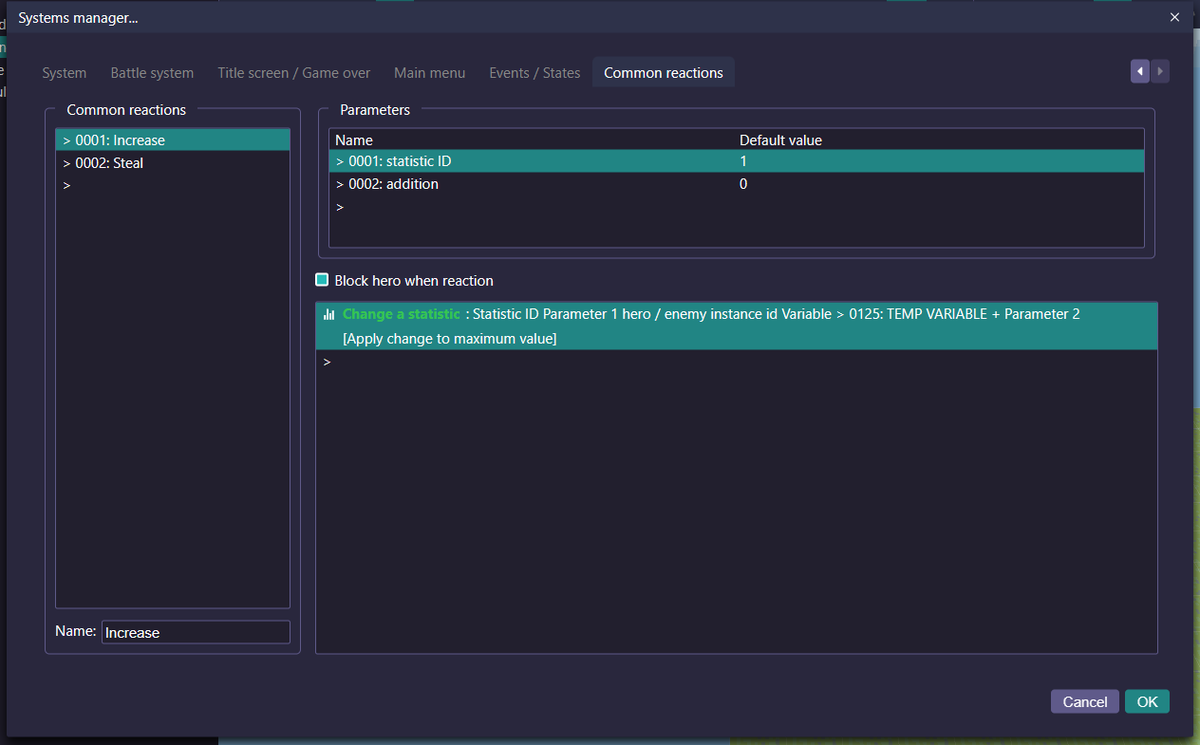1200x745 pixels.
Task: Select the Change a statistic command
Action: pyautogui.click(x=736, y=326)
